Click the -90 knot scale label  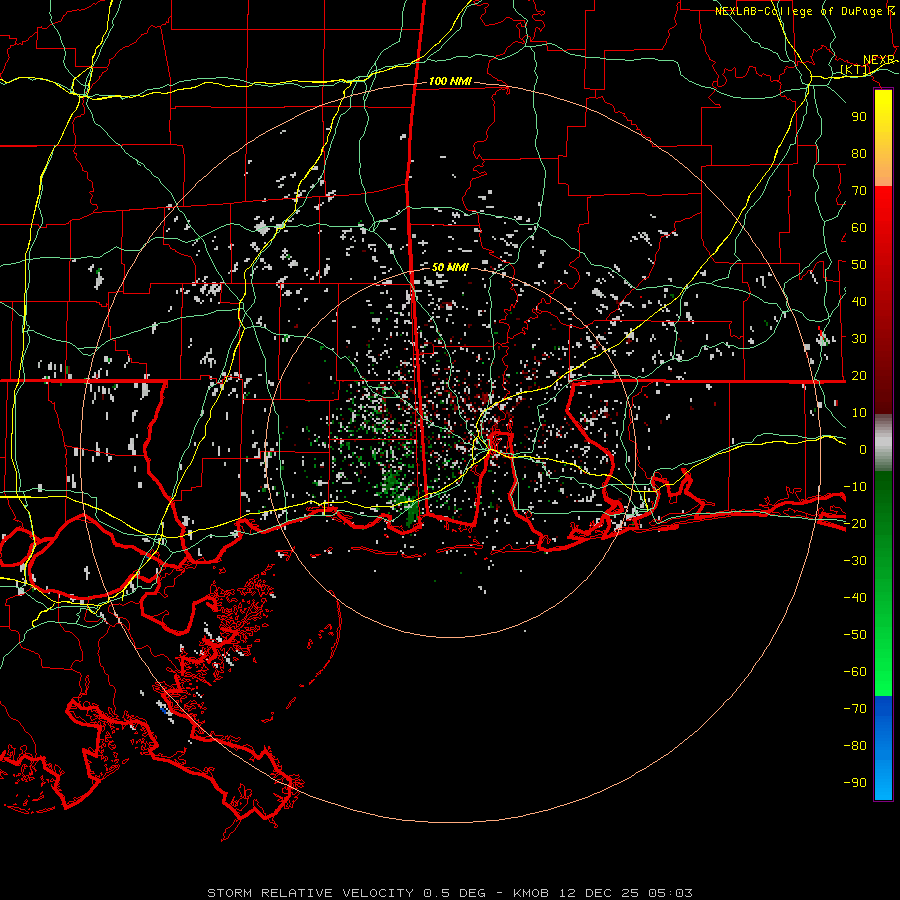(x=855, y=783)
